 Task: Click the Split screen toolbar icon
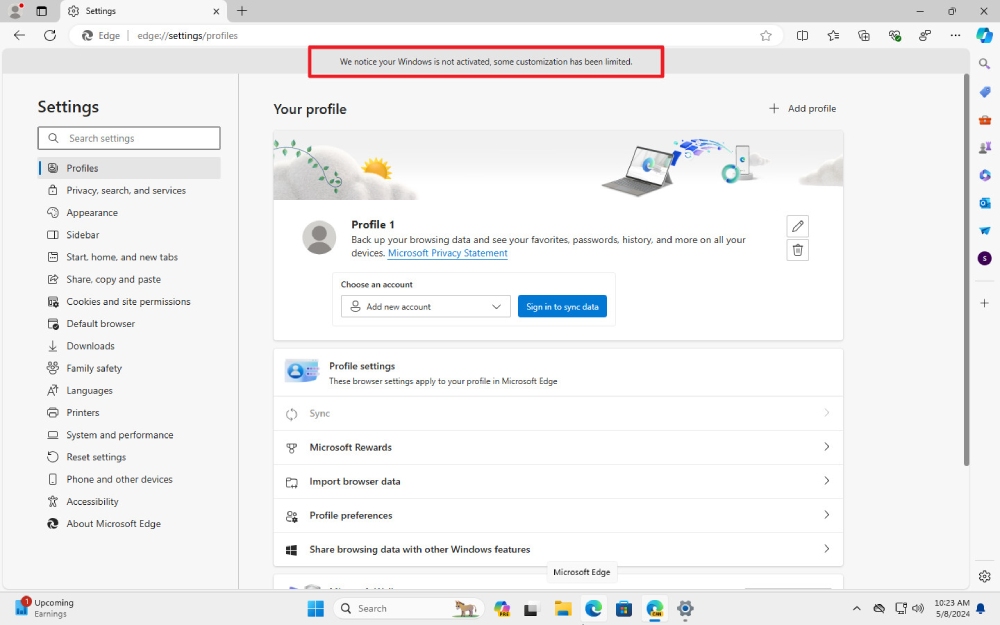pos(802,35)
